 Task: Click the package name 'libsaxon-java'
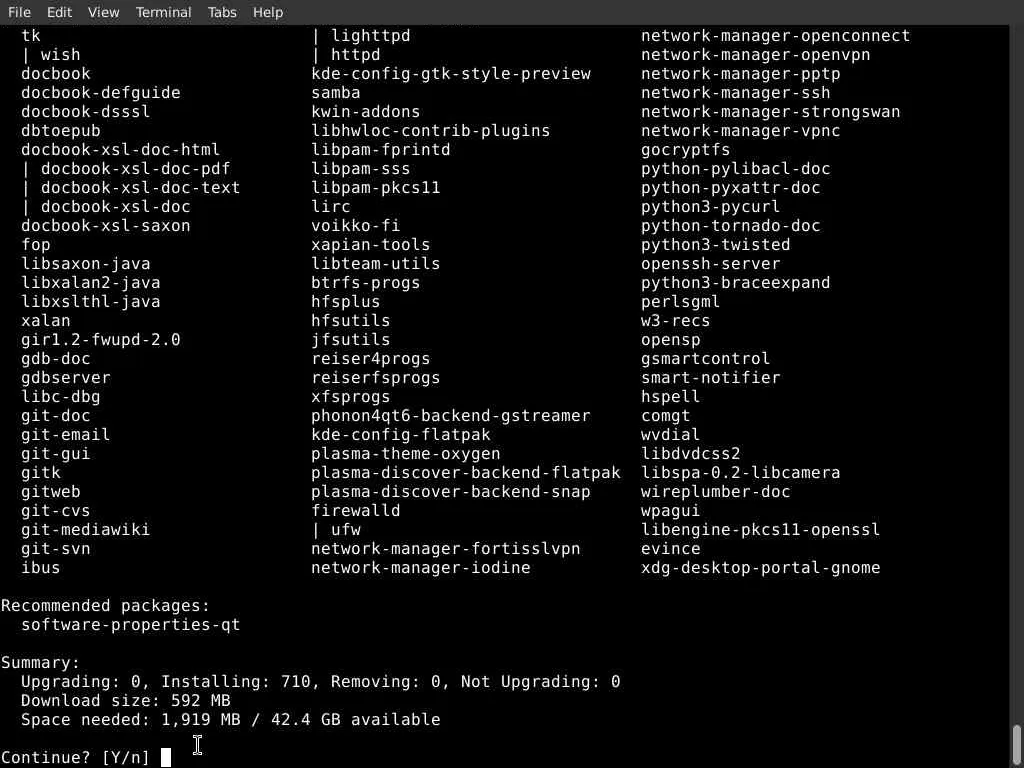[x=86, y=264]
